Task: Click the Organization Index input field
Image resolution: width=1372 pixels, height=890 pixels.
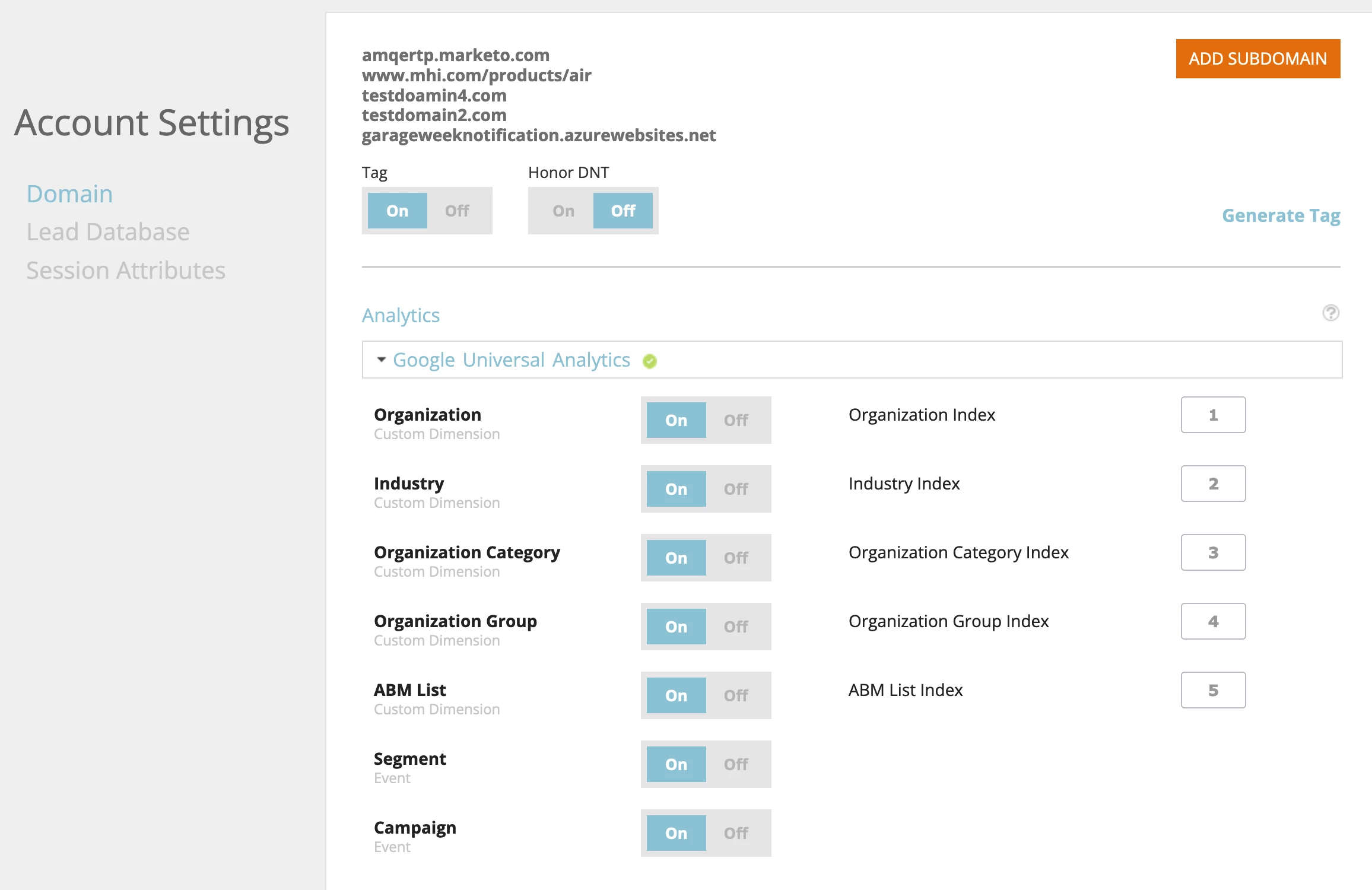Action: 1213,415
